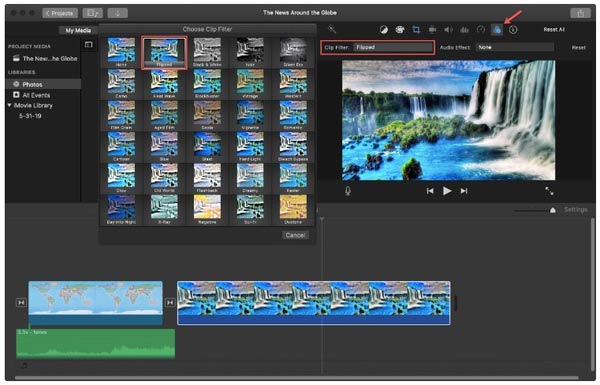Screen dimensions: 600x385
Task: Open the noise reduction and equalizer tool
Action: pyautogui.click(x=465, y=29)
